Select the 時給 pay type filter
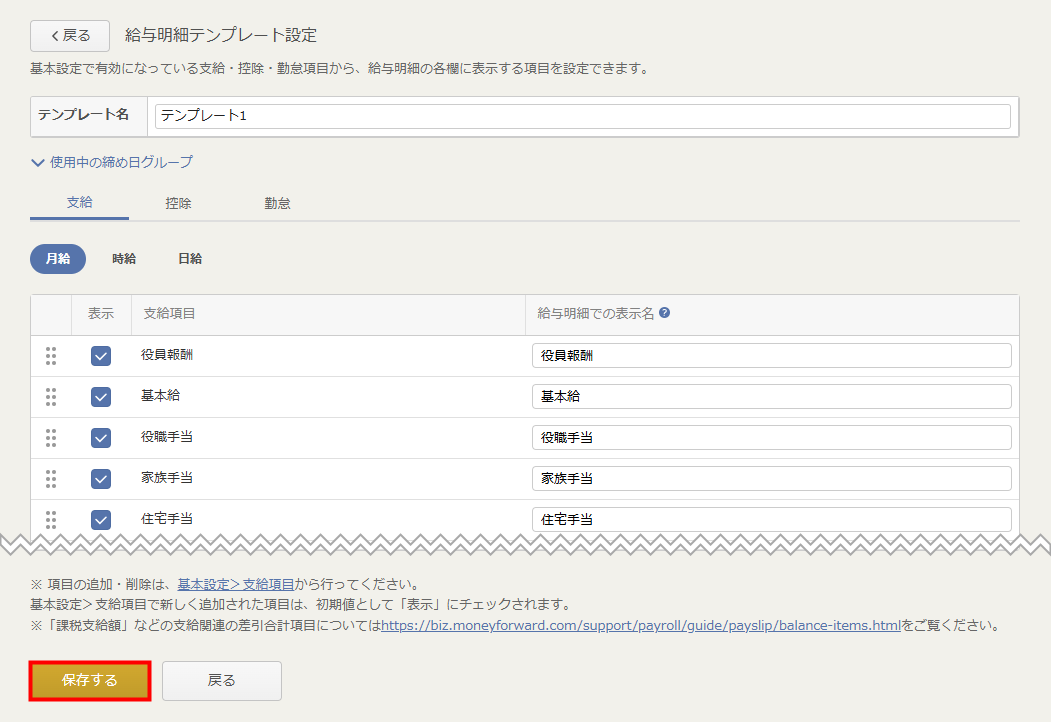Image resolution: width=1051 pixels, height=722 pixels. [x=124, y=259]
